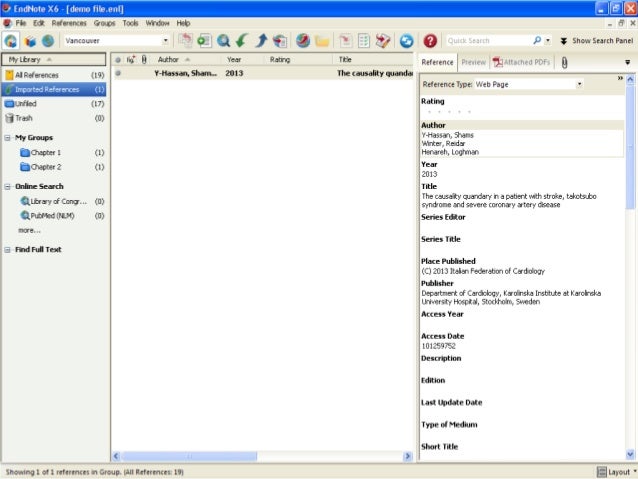Select the All References group
Screen dimensions: 638x479
point(54,75)
